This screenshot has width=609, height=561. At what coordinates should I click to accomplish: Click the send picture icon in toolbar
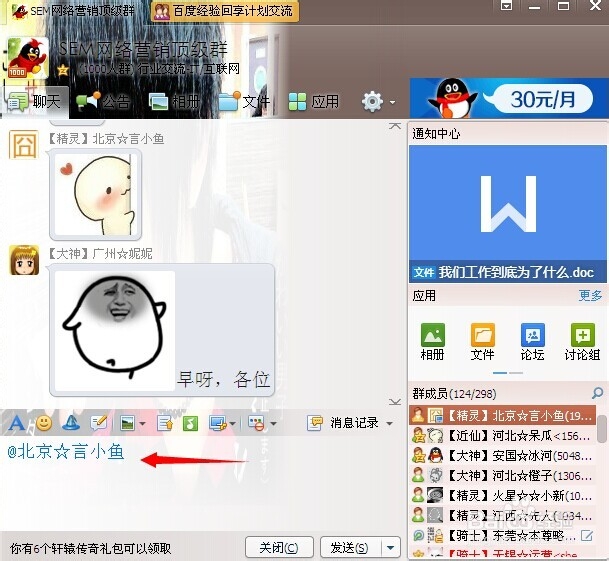pyautogui.click(x=128, y=423)
